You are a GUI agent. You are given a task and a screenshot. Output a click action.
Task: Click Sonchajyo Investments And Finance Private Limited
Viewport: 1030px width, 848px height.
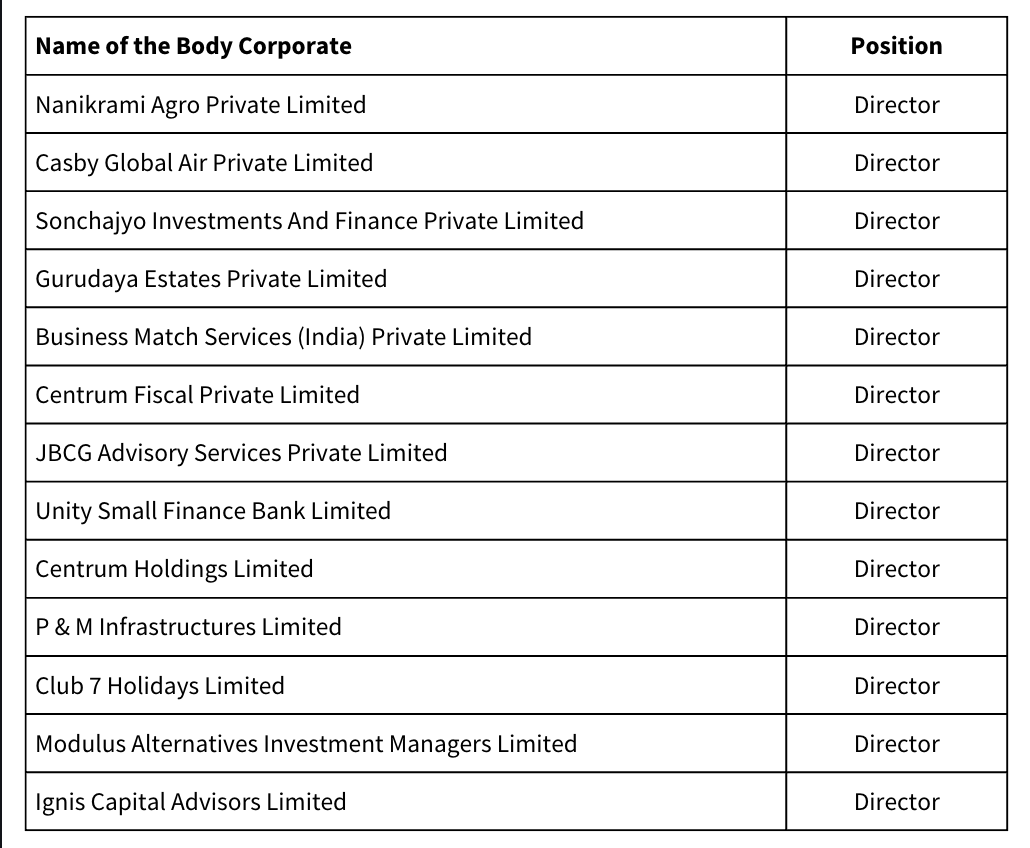(x=309, y=221)
